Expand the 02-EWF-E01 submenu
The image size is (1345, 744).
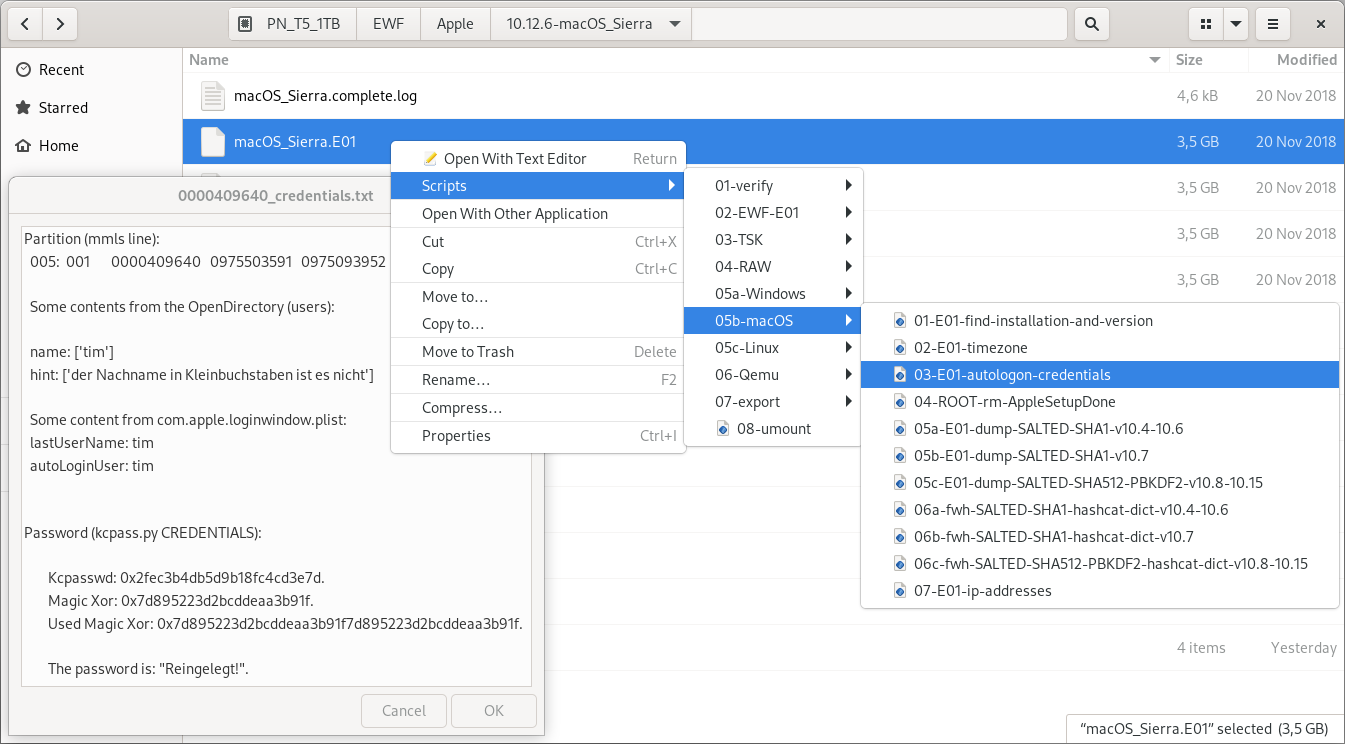[773, 213]
